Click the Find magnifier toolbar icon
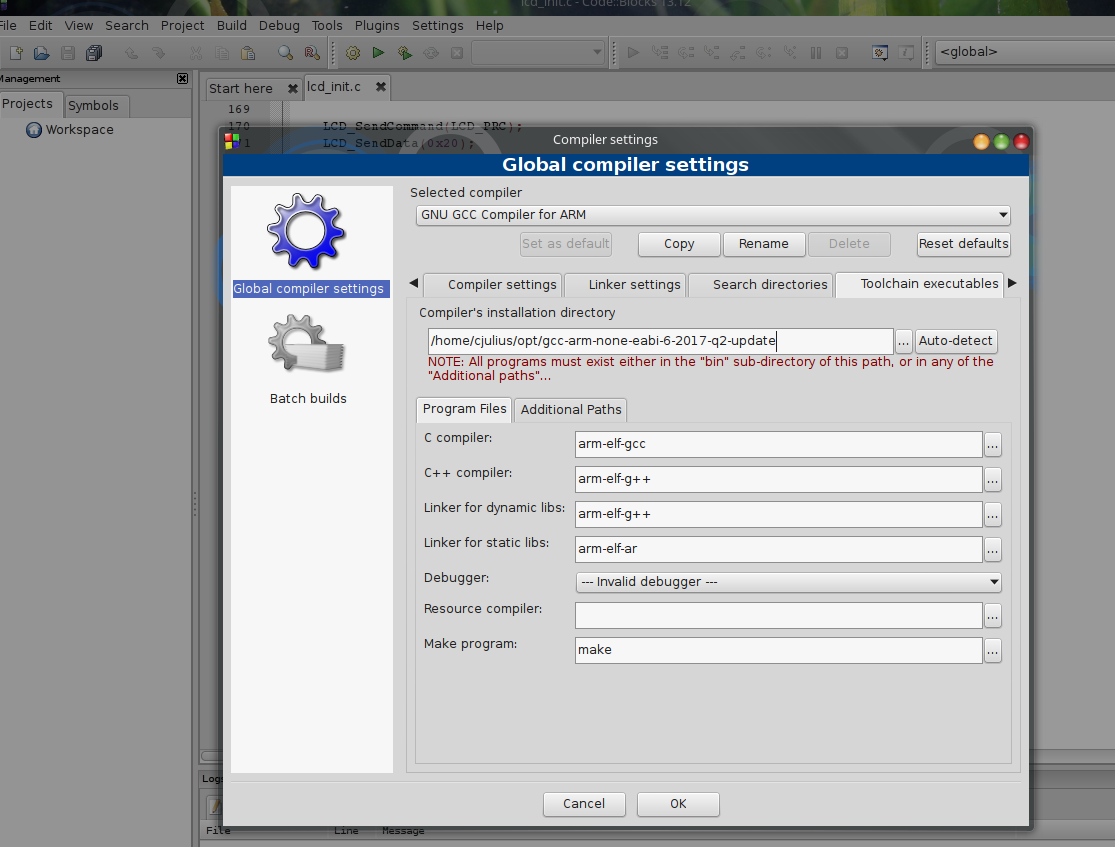The width and height of the screenshot is (1115, 847). coord(285,53)
